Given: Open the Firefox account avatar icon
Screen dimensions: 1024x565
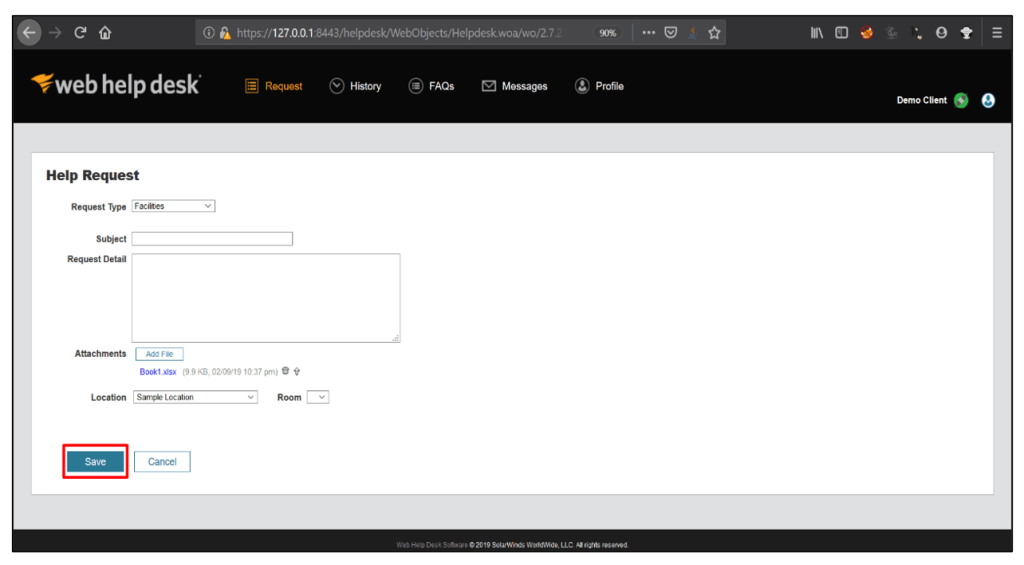Looking at the screenshot, I should [x=941, y=33].
